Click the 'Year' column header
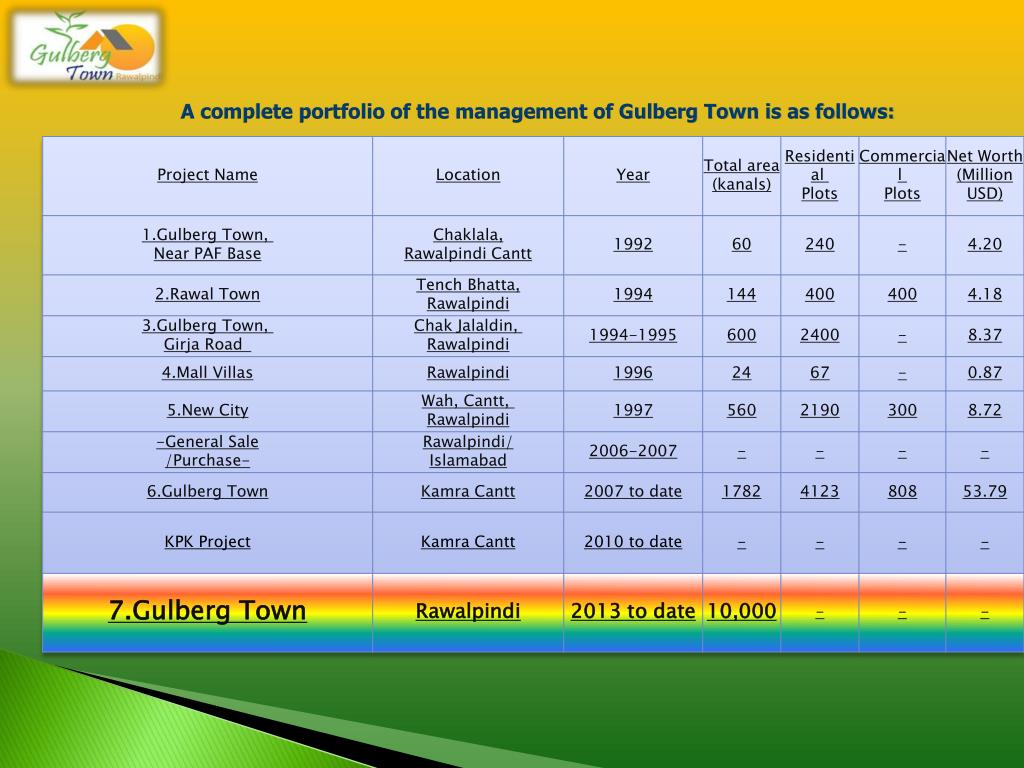This screenshot has width=1024, height=768. pyautogui.click(x=633, y=175)
